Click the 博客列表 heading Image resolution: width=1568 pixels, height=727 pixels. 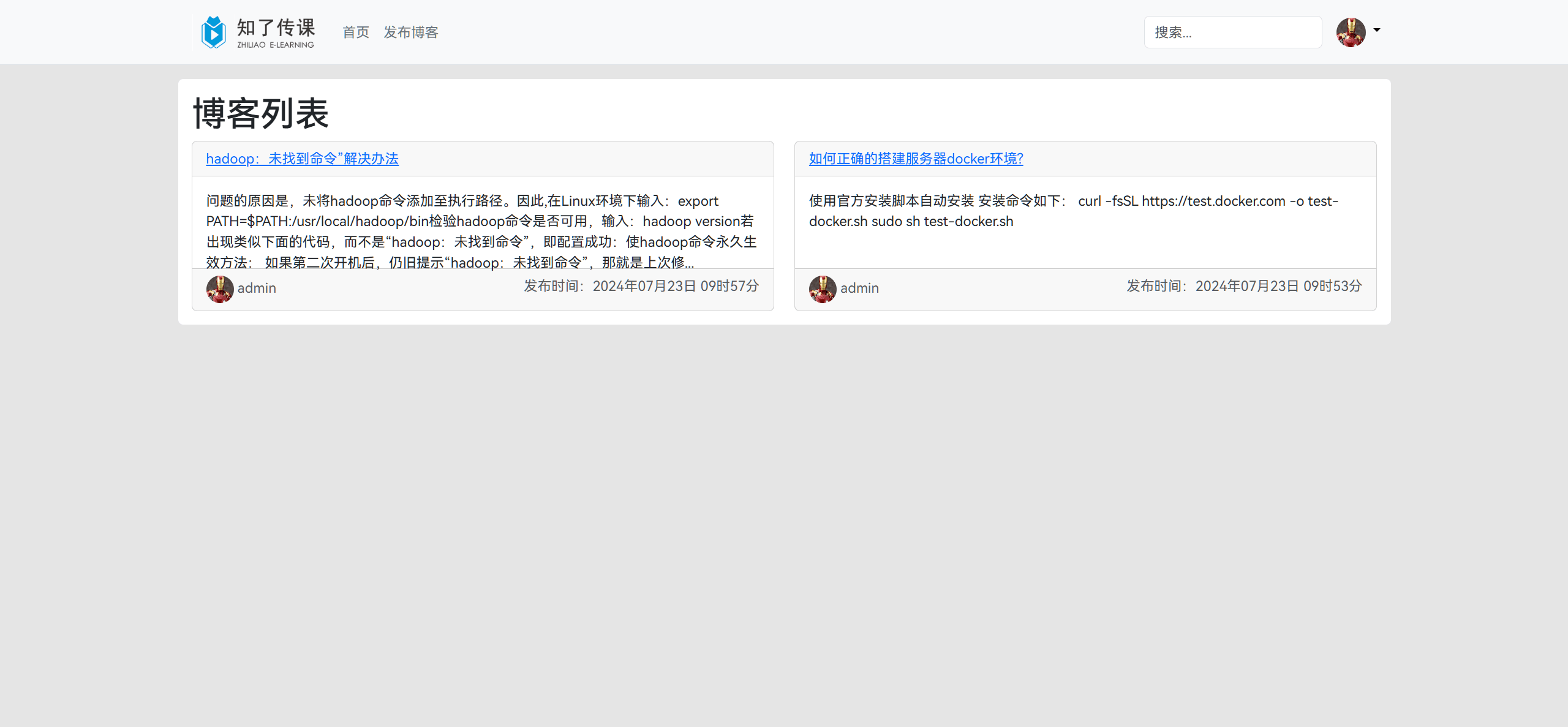click(x=261, y=113)
